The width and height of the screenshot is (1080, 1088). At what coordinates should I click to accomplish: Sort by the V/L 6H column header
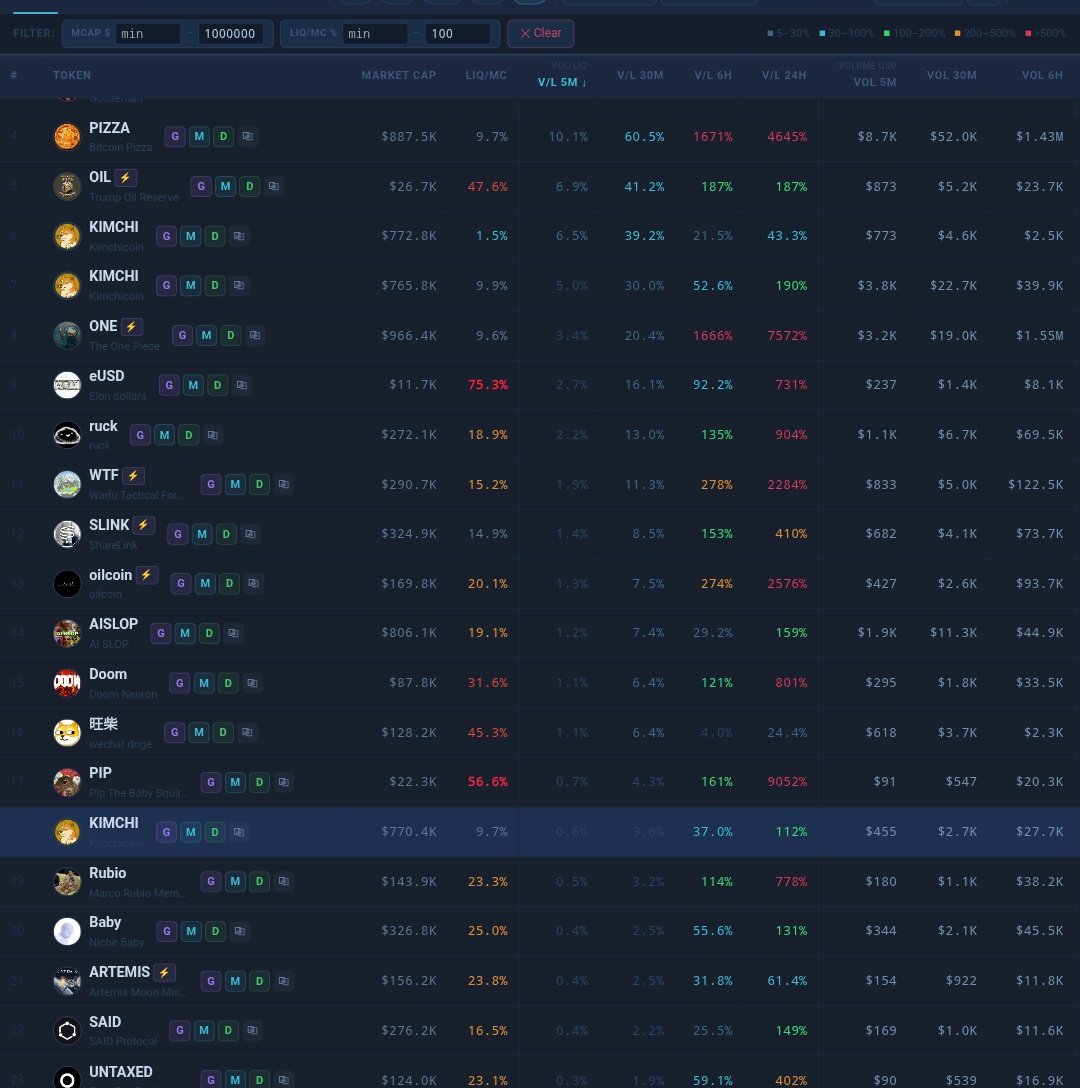[713, 75]
